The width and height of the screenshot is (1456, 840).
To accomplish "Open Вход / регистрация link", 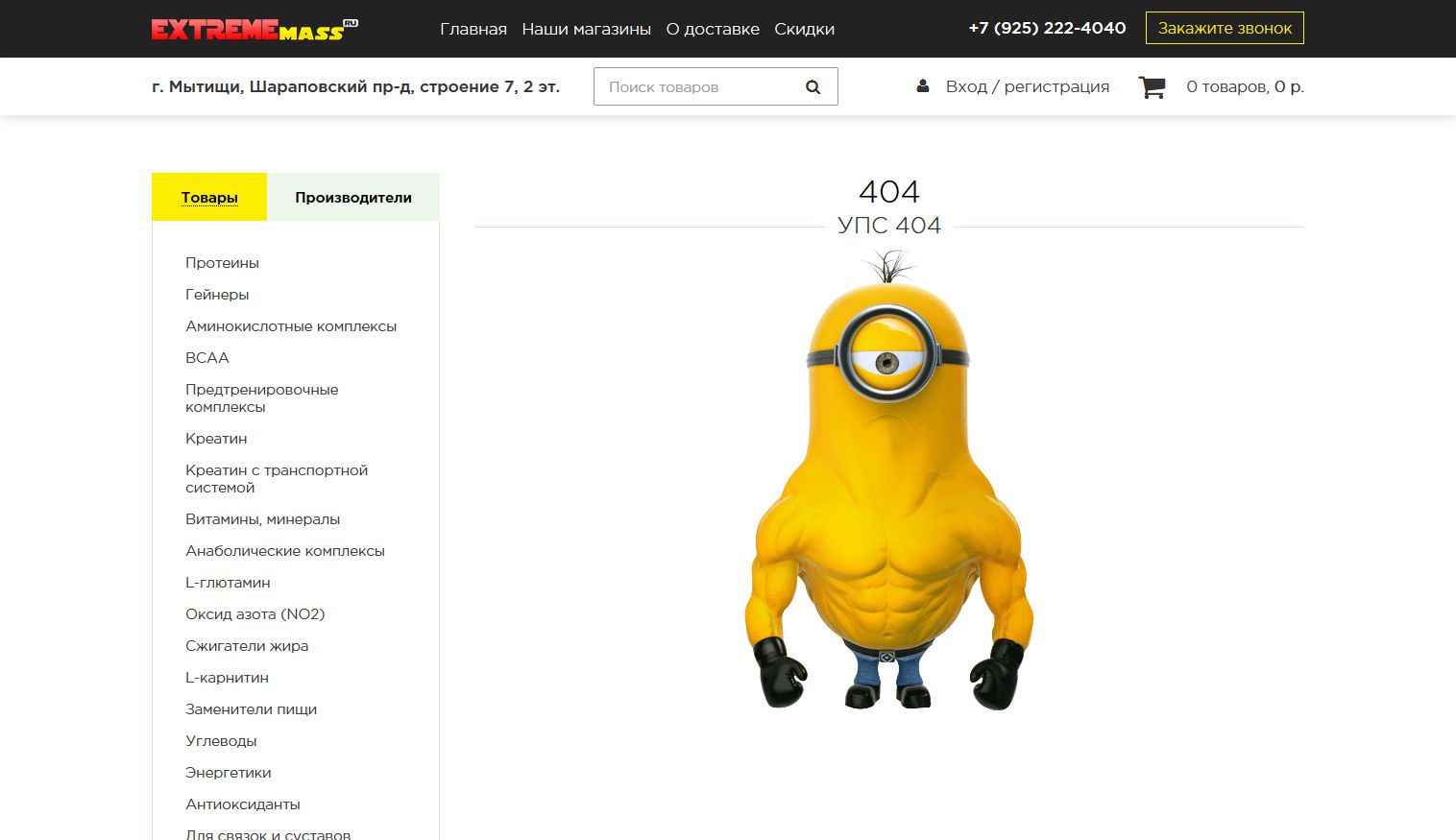I will (1027, 86).
